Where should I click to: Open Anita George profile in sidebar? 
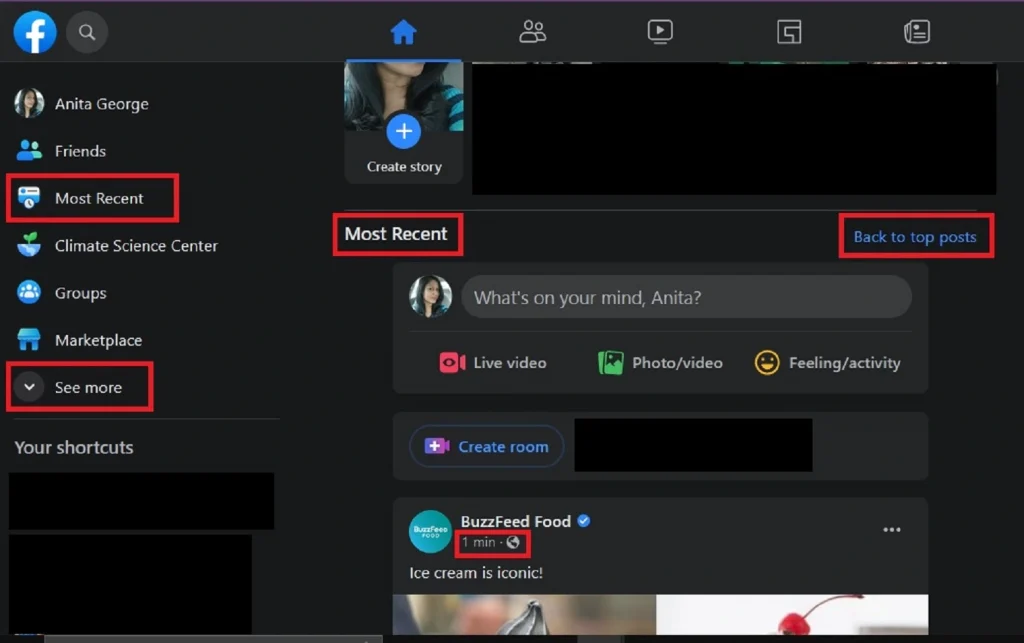pyautogui.click(x=82, y=104)
